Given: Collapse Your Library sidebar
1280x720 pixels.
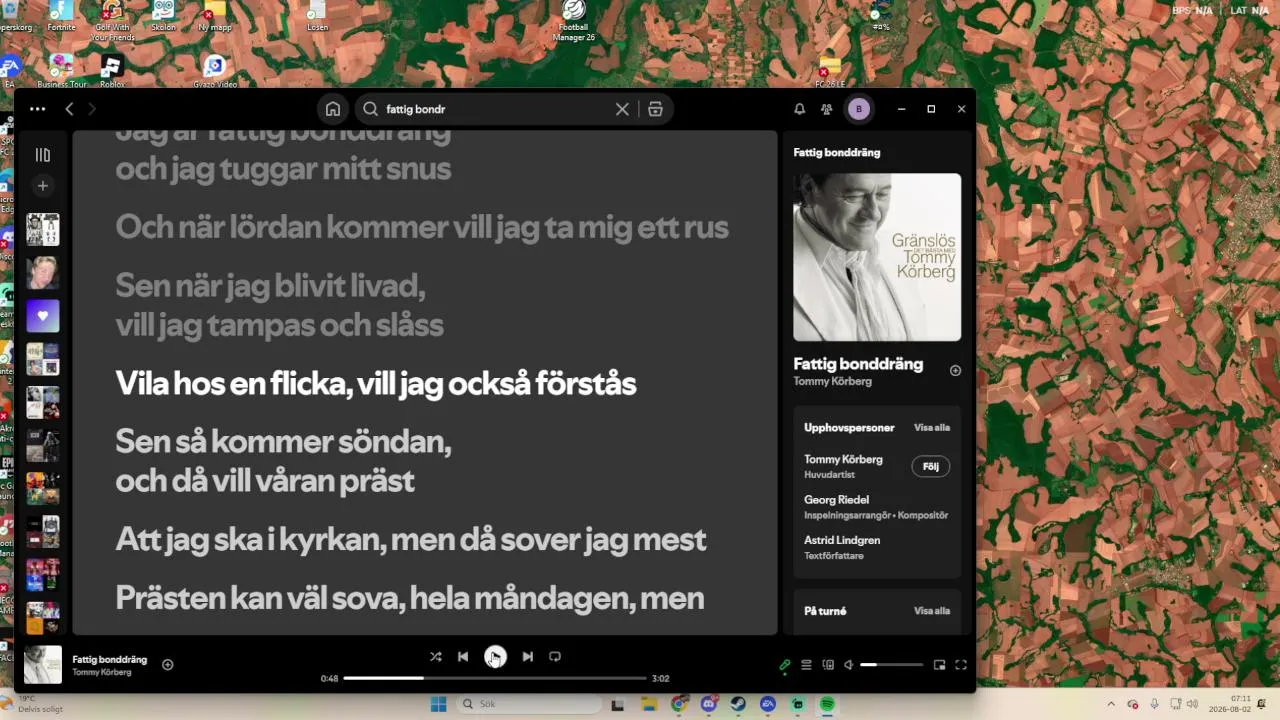Looking at the screenshot, I should [x=42, y=155].
